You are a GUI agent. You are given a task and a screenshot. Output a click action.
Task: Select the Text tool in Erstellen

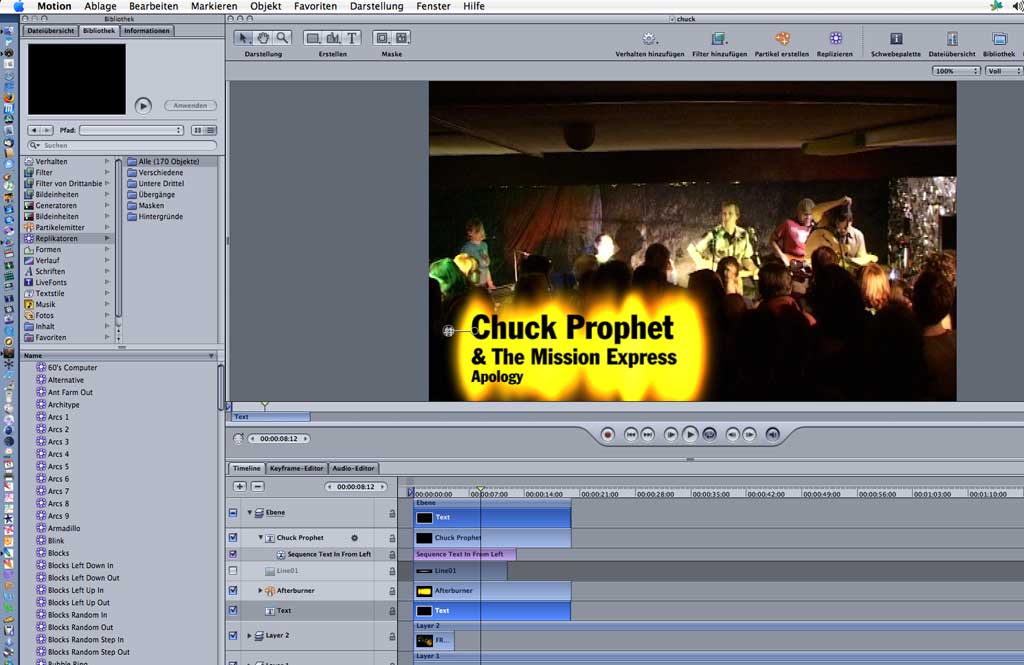tap(351, 38)
